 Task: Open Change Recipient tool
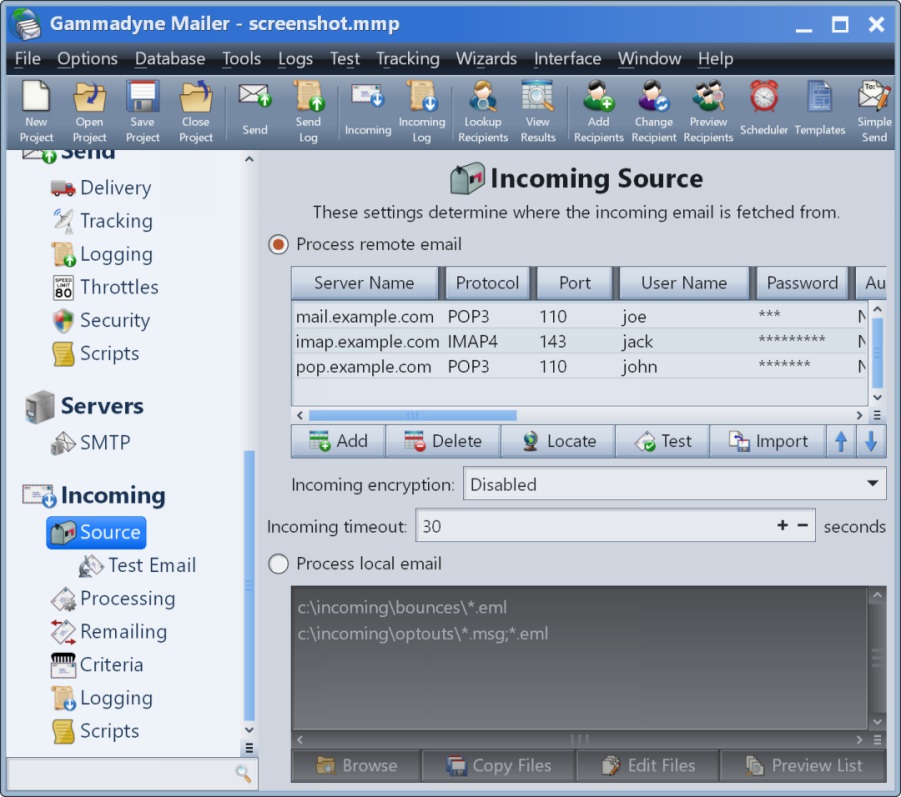pyautogui.click(x=654, y=111)
